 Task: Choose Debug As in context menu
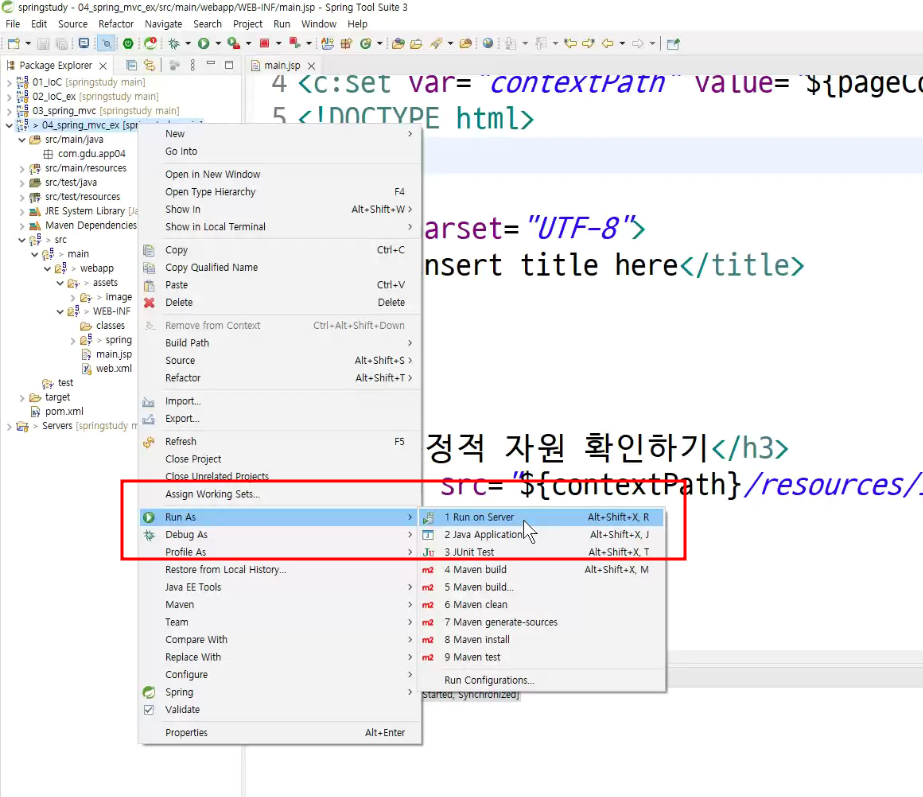click(280, 534)
